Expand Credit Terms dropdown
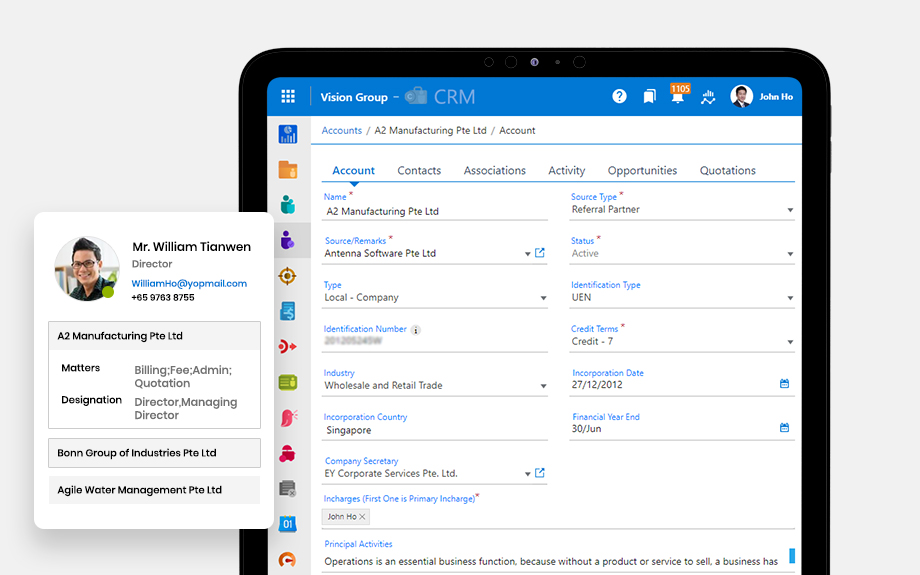 [x=790, y=342]
